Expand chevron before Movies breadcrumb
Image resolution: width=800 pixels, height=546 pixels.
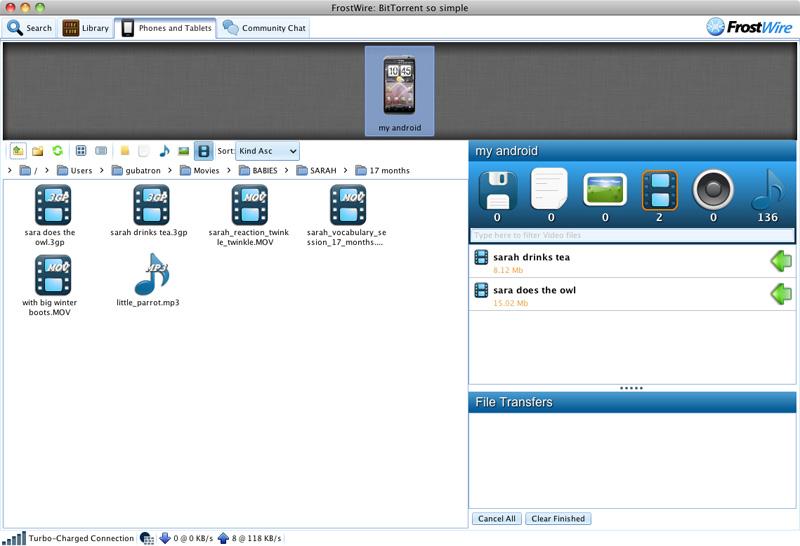pos(170,170)
